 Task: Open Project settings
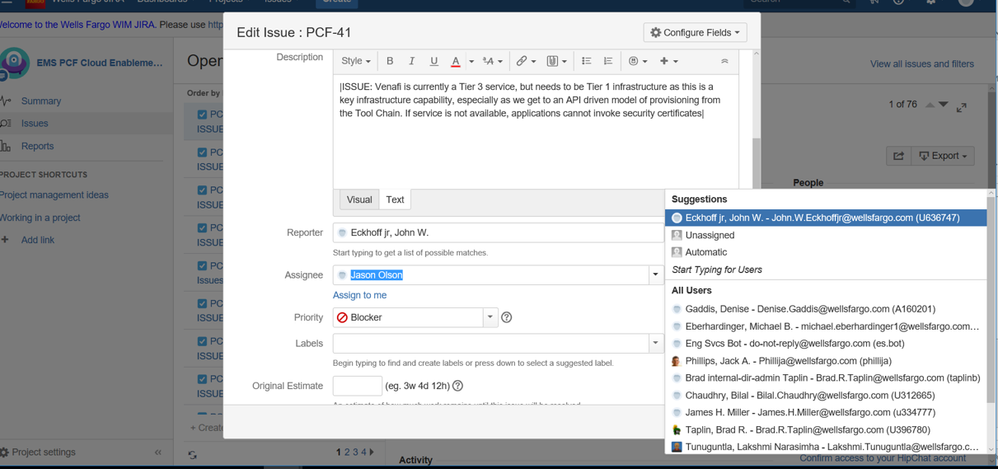(x=38, y=452)
